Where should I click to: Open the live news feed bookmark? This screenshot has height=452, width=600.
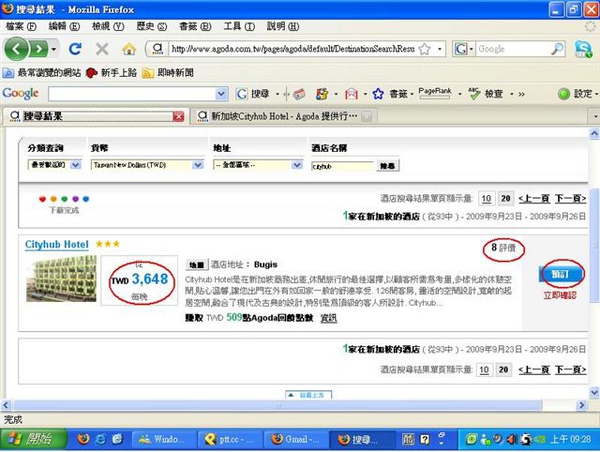click(x=168, y=73)
